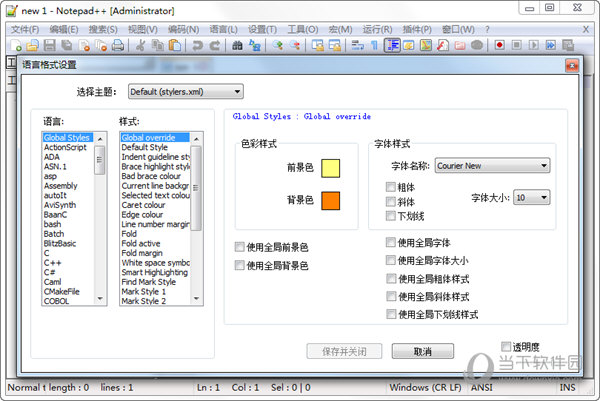This screenshot has height=401, width=600.
Task: Pick the 前景色 yellow color swatch
Action: pyautogui.click(x=331, y=168)
